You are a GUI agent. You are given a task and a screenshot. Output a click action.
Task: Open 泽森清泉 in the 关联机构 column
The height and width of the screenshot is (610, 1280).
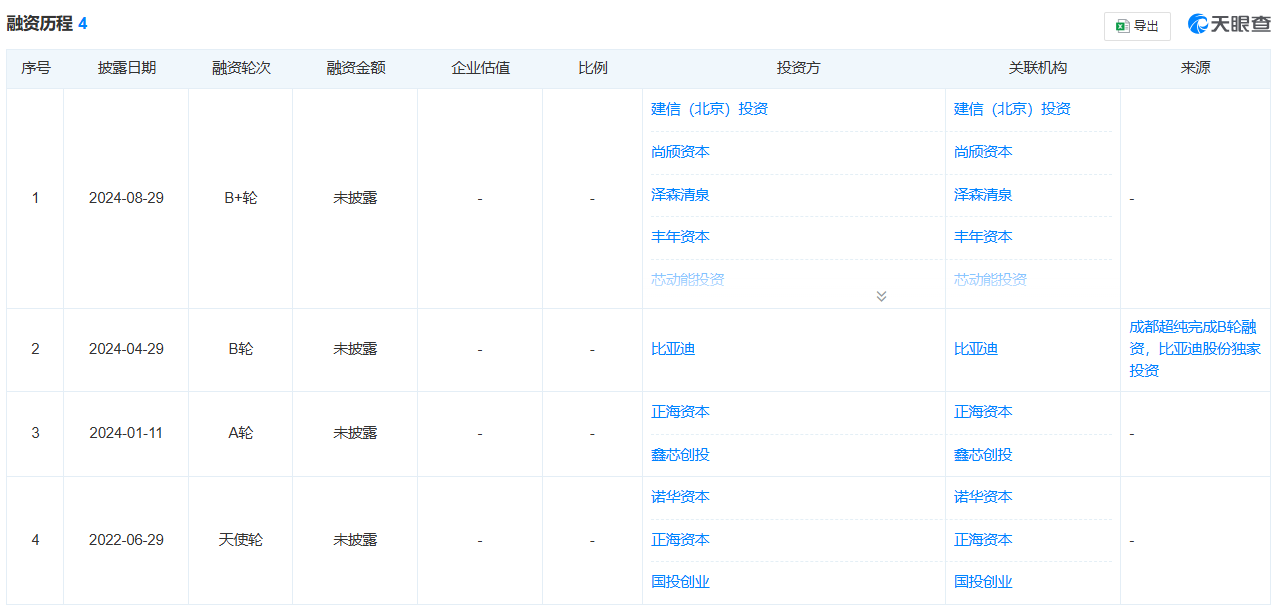point(983,195)
